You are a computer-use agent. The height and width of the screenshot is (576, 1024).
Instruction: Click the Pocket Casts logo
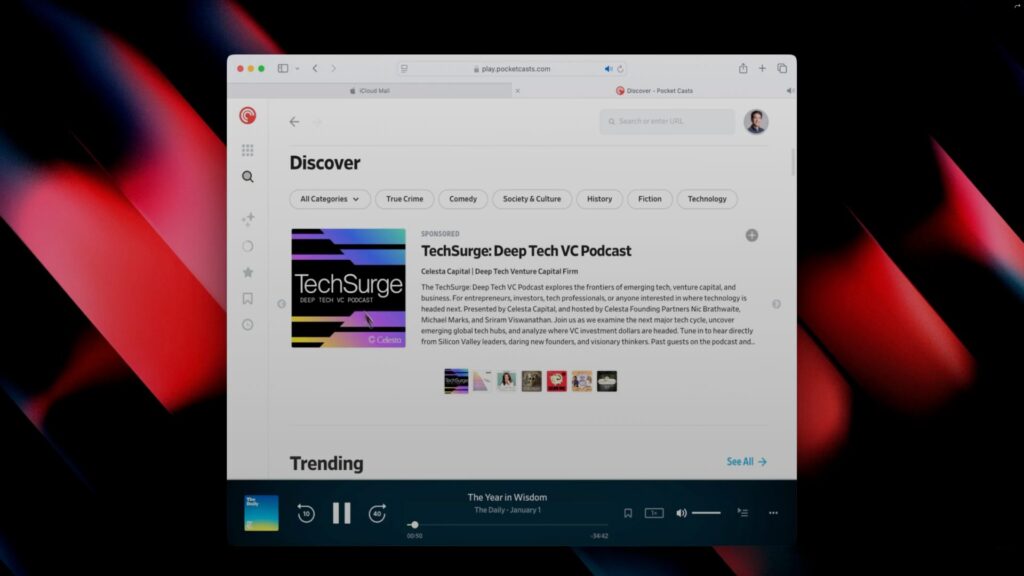pyautogui.click(x=247, y=115)
